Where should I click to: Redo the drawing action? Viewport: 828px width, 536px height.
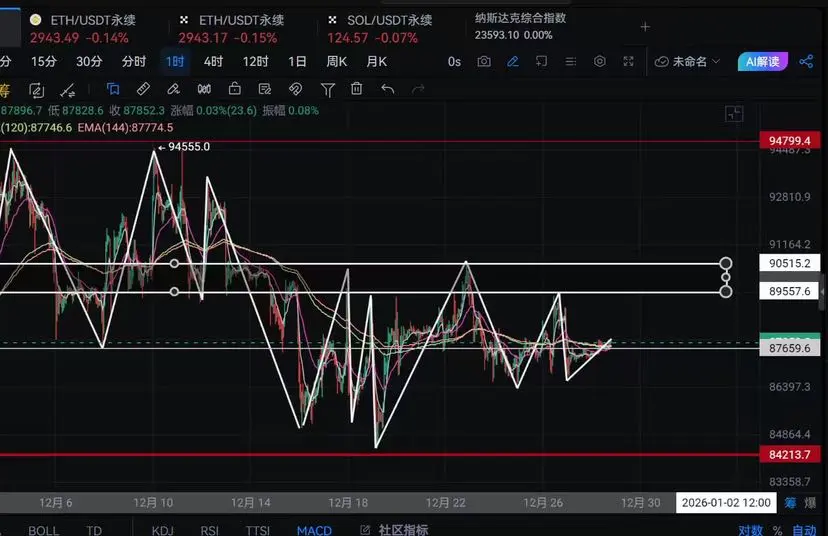tap(418, 89)
